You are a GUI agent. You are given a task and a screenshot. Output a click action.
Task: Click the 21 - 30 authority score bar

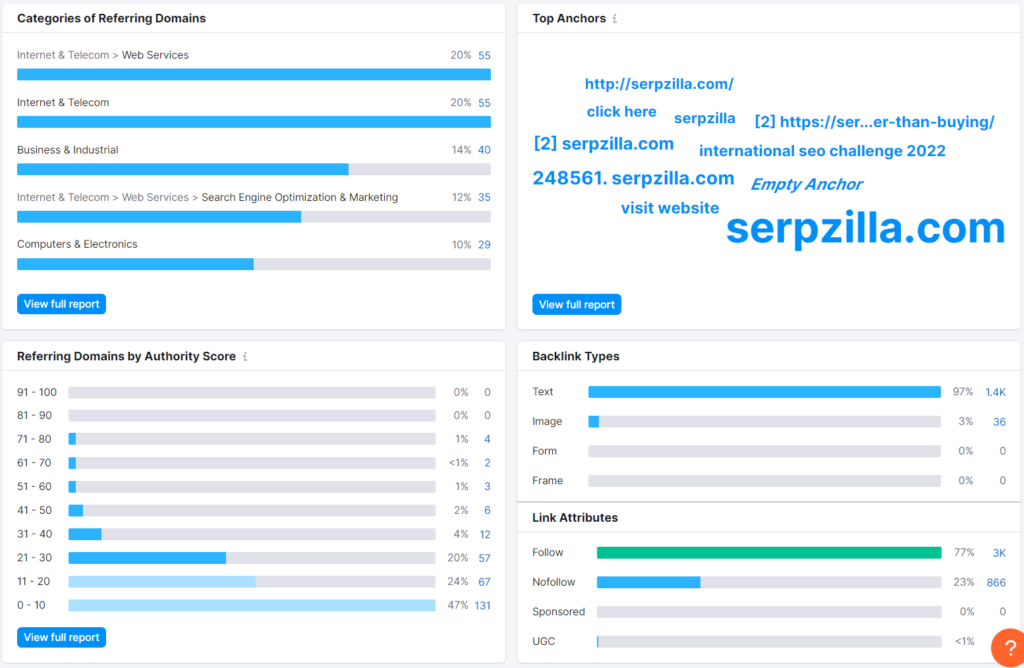coord(252,558)
